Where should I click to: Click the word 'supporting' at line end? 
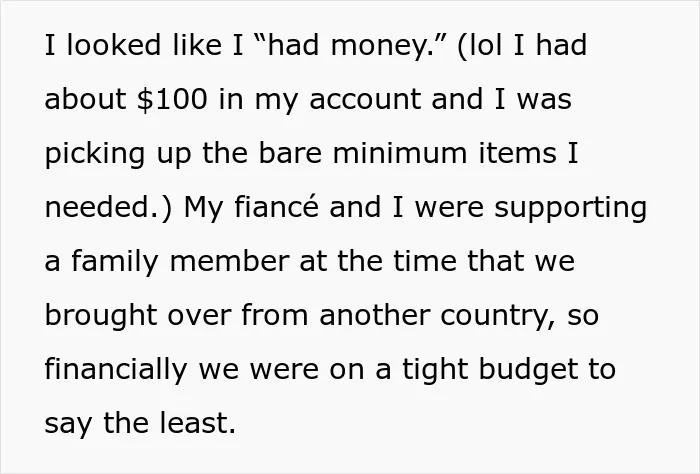click(x=571, y=209)
